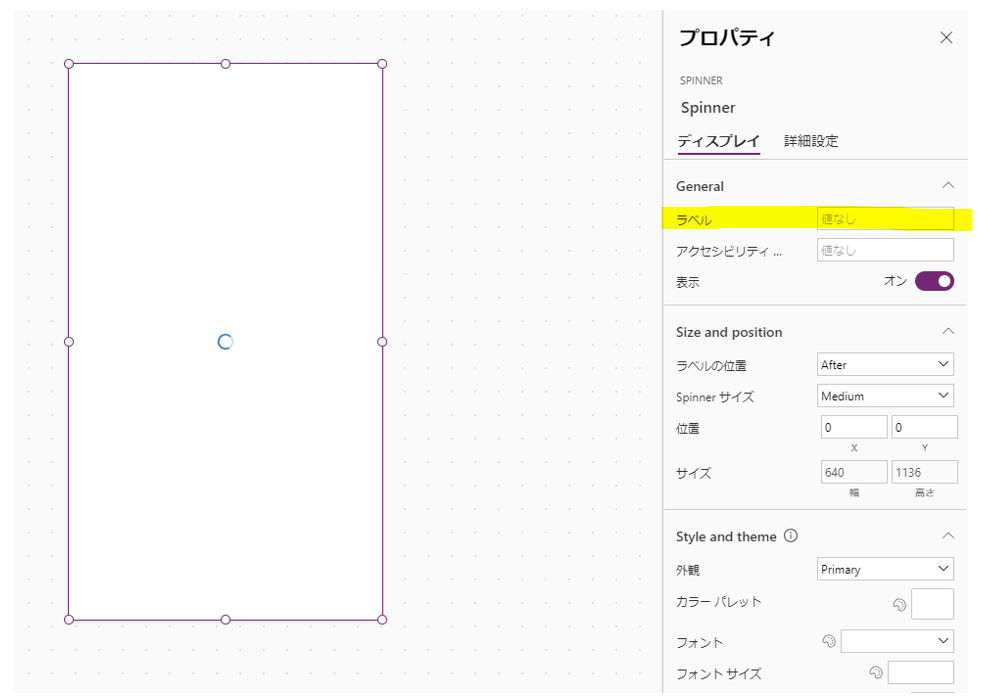Click the ラベル input field
Screen dimensions: 984x699
coord(885,219)
